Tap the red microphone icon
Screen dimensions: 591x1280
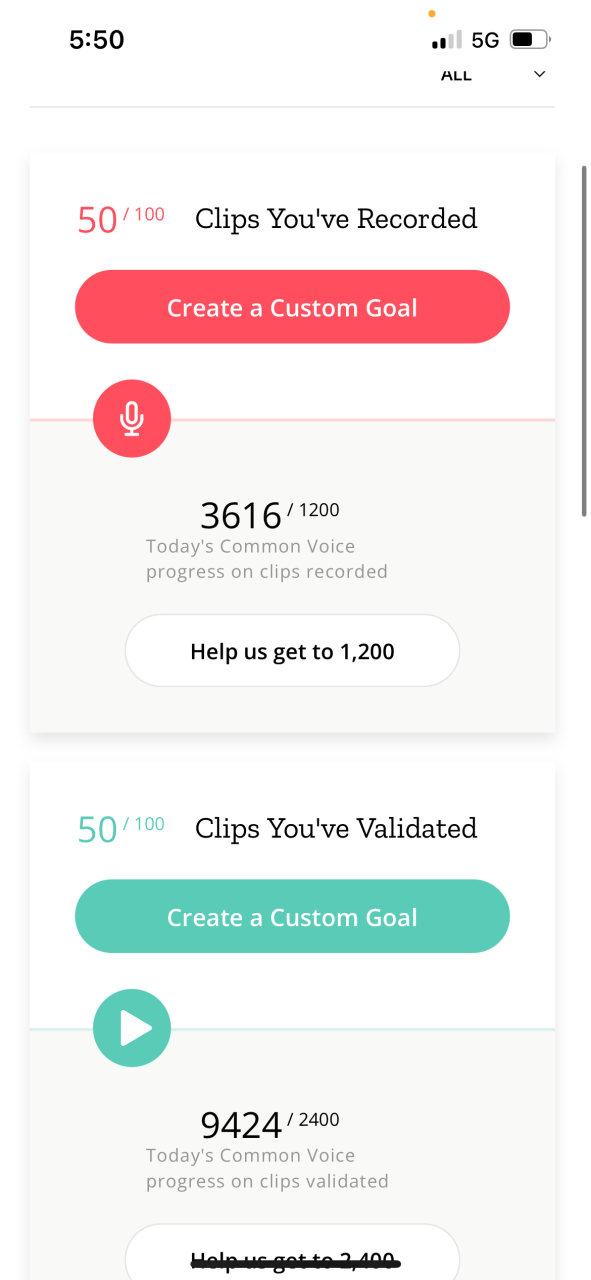tap(132, 418)
